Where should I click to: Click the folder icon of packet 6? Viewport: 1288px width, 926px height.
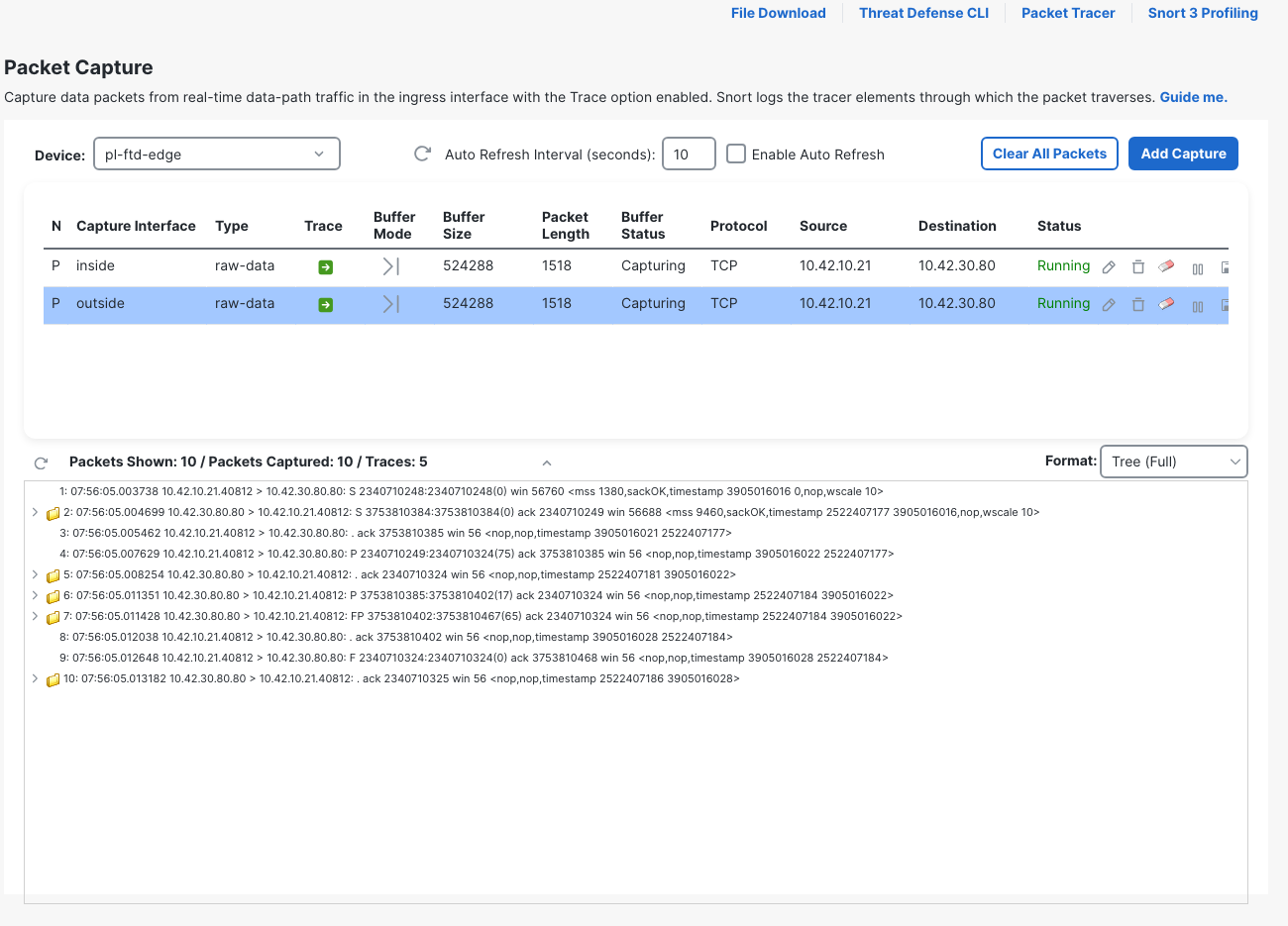coord(54,597)
